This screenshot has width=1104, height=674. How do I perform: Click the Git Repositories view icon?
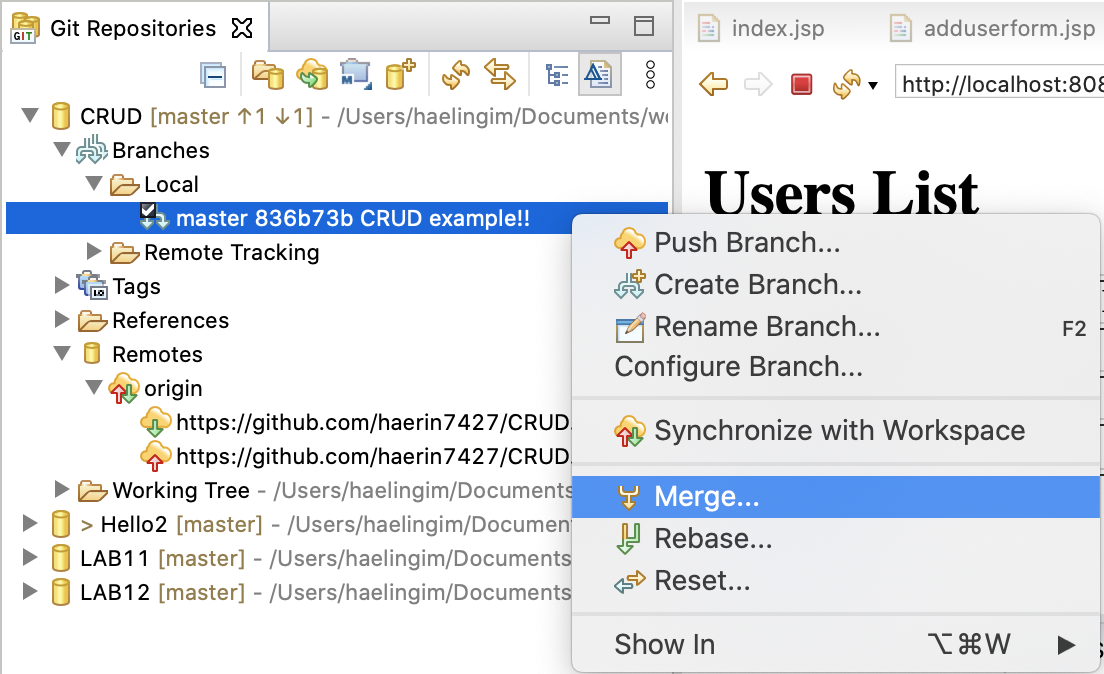coord(25,28)
